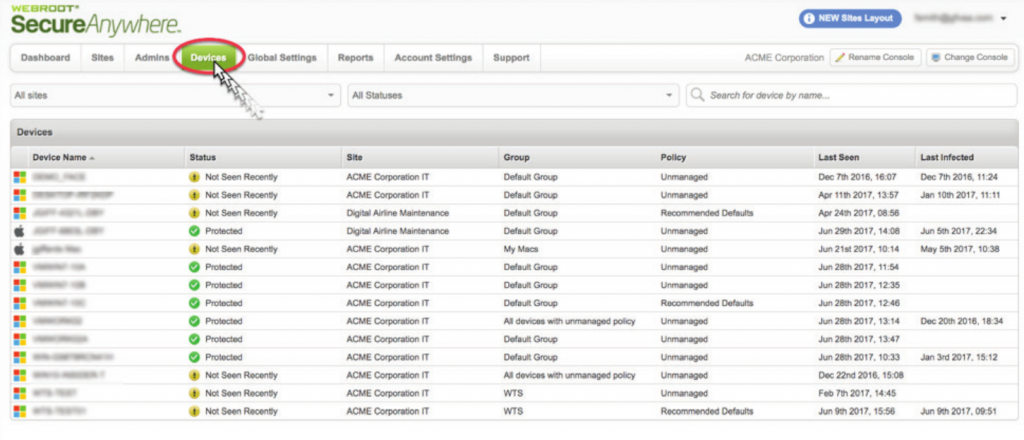The width and height of the screenshot is (1024, 440).
Task: Sort by the Last Seen column header
Action: (x=839, y=157)
